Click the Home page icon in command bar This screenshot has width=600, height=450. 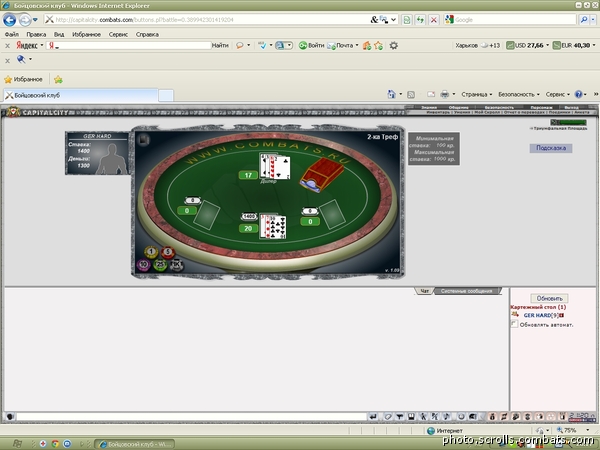coord(391,94)
